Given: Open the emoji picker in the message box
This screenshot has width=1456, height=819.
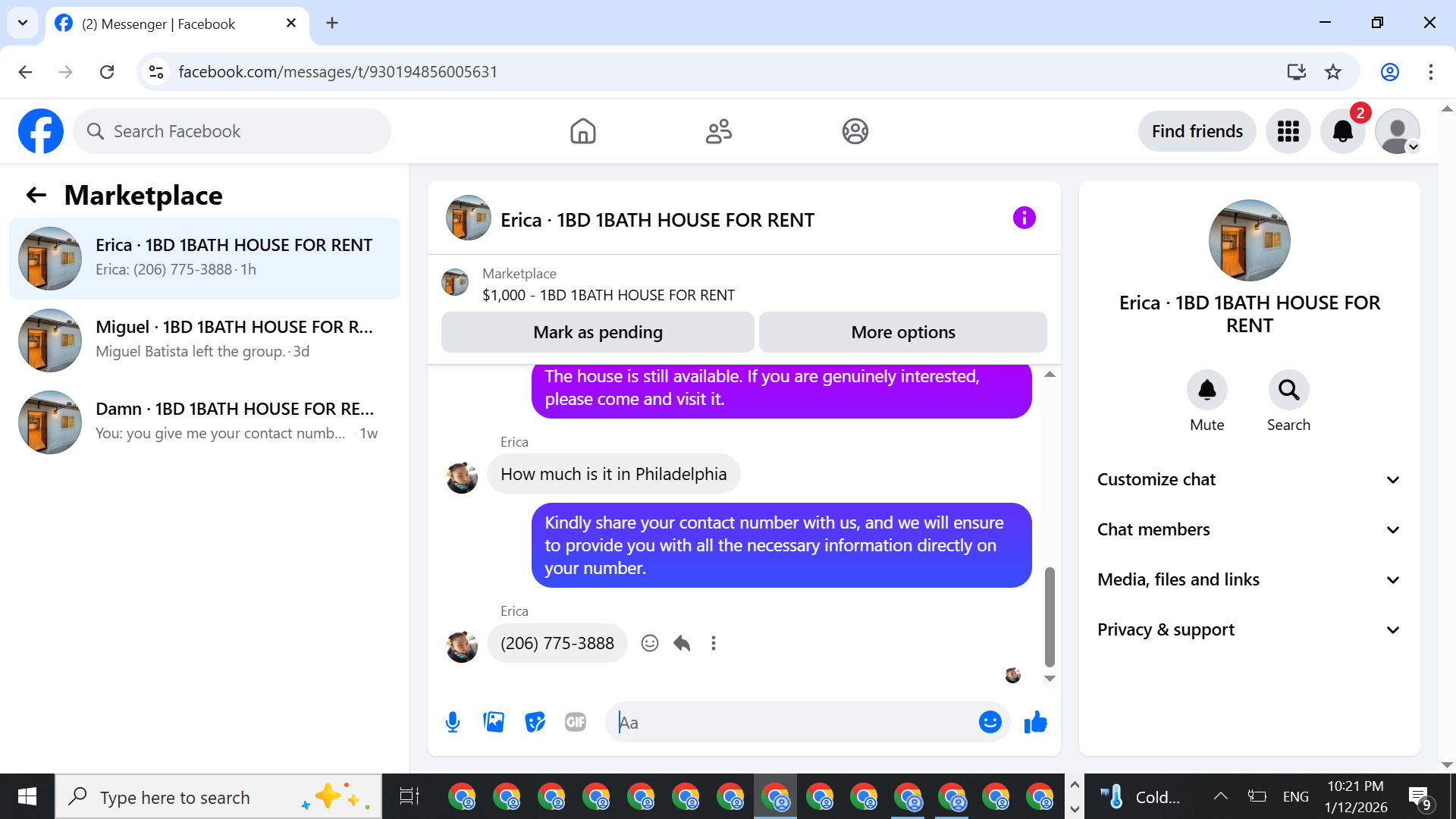Looking at the screenshot, I should tap(990, 722).
